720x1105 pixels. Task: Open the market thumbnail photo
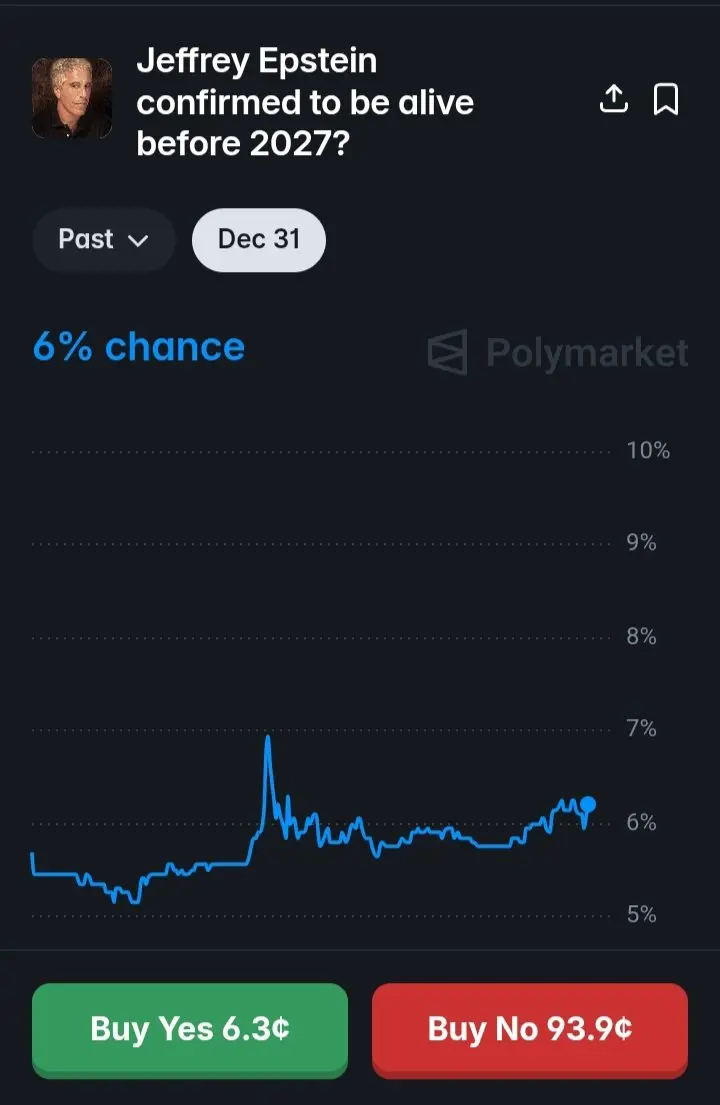[72, 98]
